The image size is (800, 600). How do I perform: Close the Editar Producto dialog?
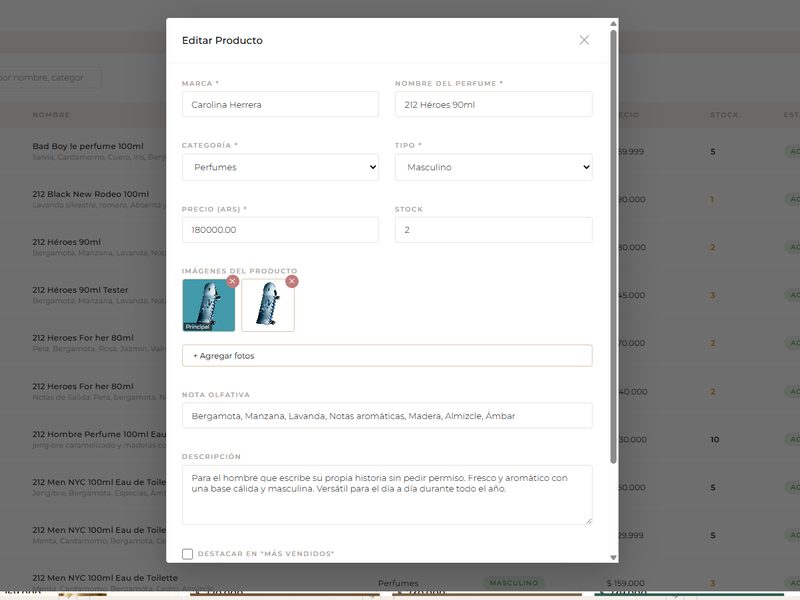coord(584,40)
